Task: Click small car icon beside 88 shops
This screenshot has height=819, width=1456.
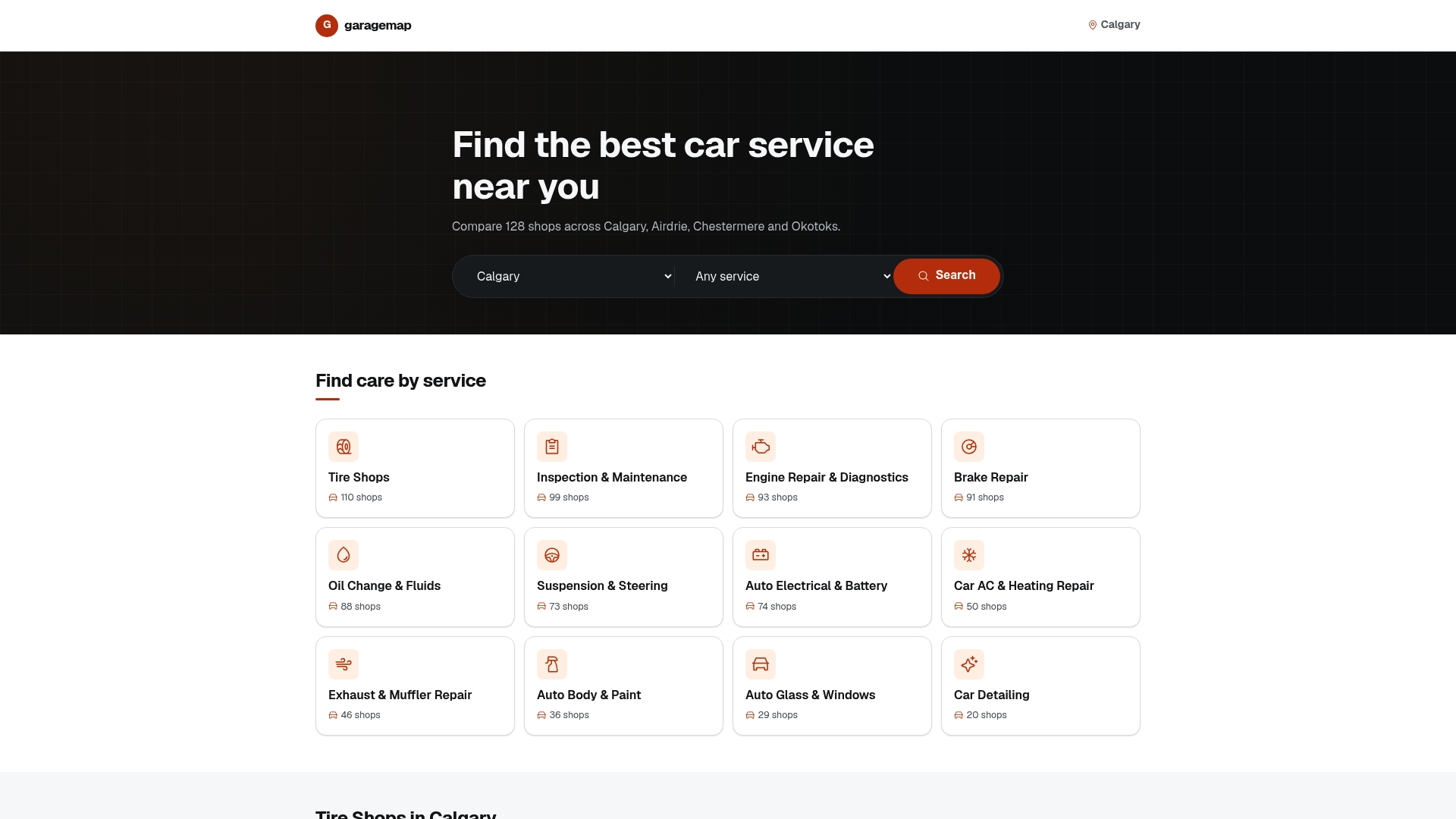Action: [x=333, y=607]
